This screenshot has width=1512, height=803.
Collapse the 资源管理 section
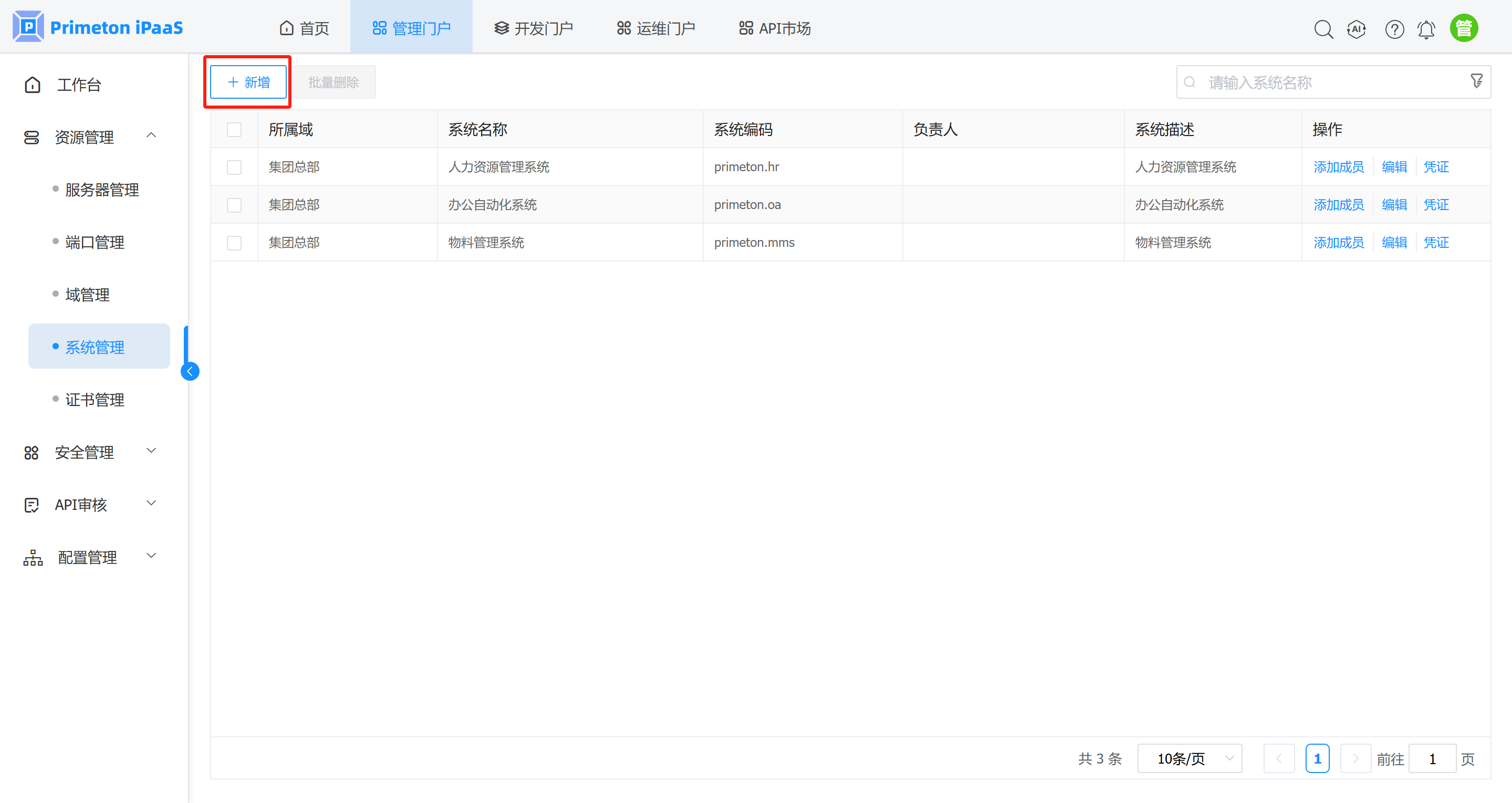[151, 135]
